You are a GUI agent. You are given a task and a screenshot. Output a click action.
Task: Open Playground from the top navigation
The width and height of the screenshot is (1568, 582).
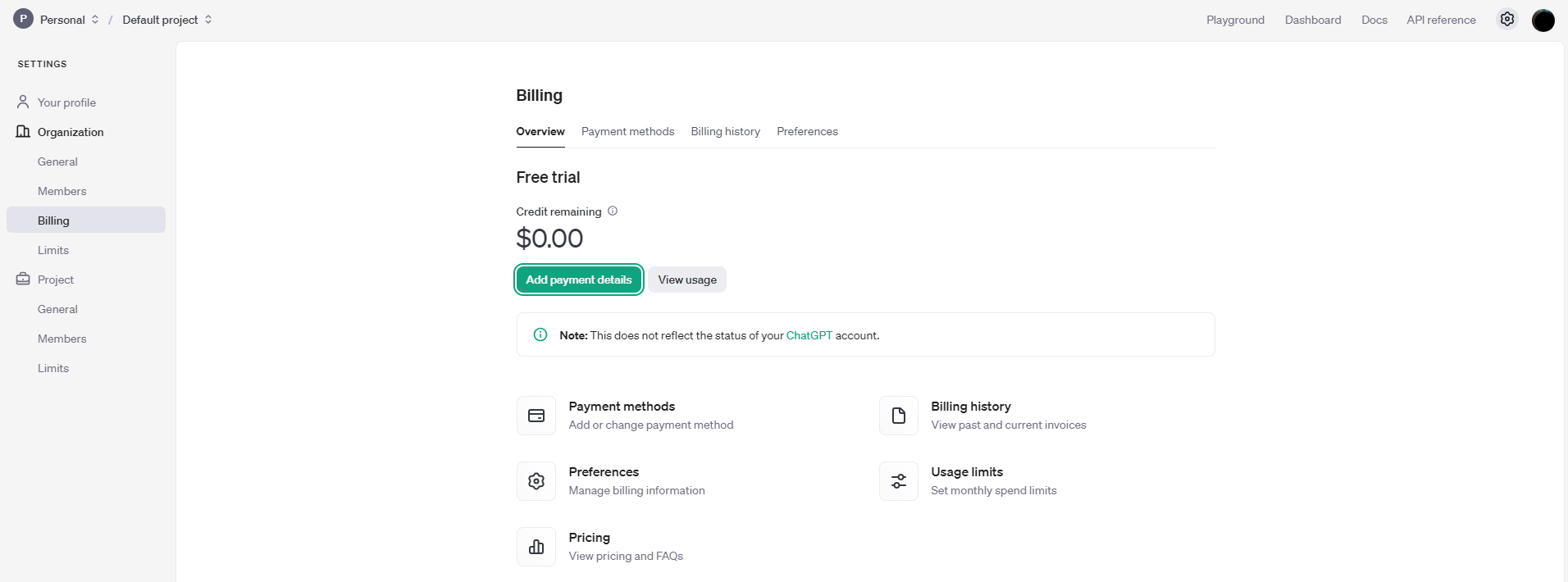[x=1235, y=20]
